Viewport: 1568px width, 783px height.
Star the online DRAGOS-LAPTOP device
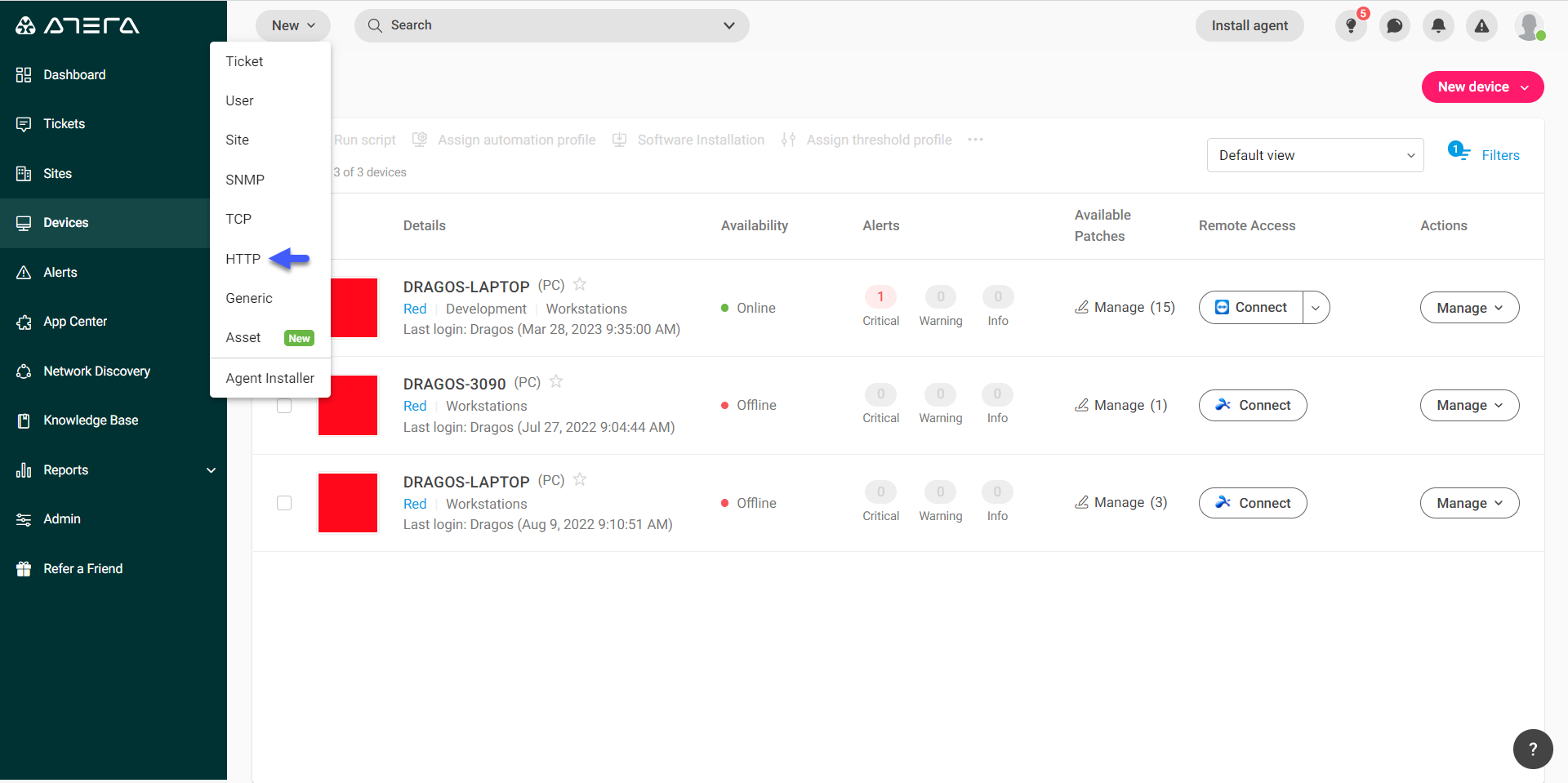pos(580,284)
